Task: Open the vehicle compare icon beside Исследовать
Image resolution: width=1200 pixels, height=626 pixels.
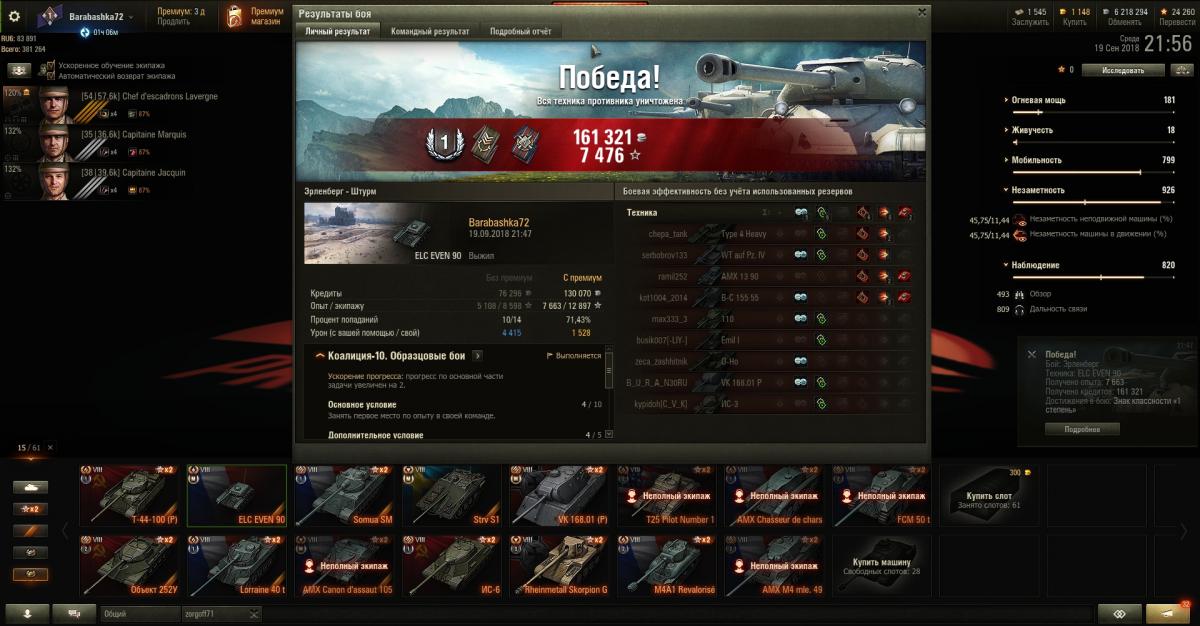Action: click(1183, 70)
